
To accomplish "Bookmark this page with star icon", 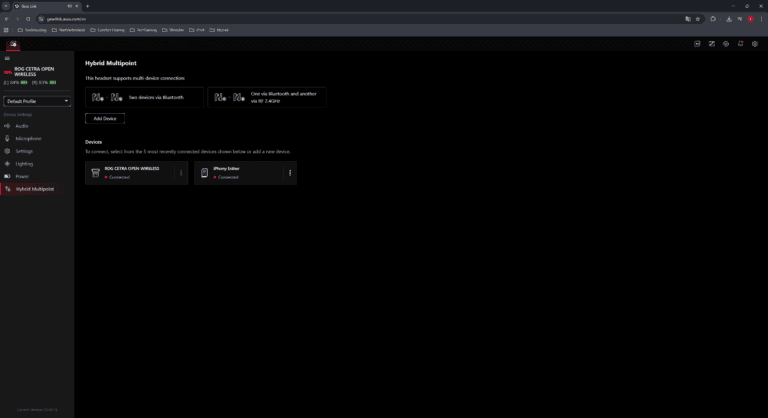I will tap(699, 18).
